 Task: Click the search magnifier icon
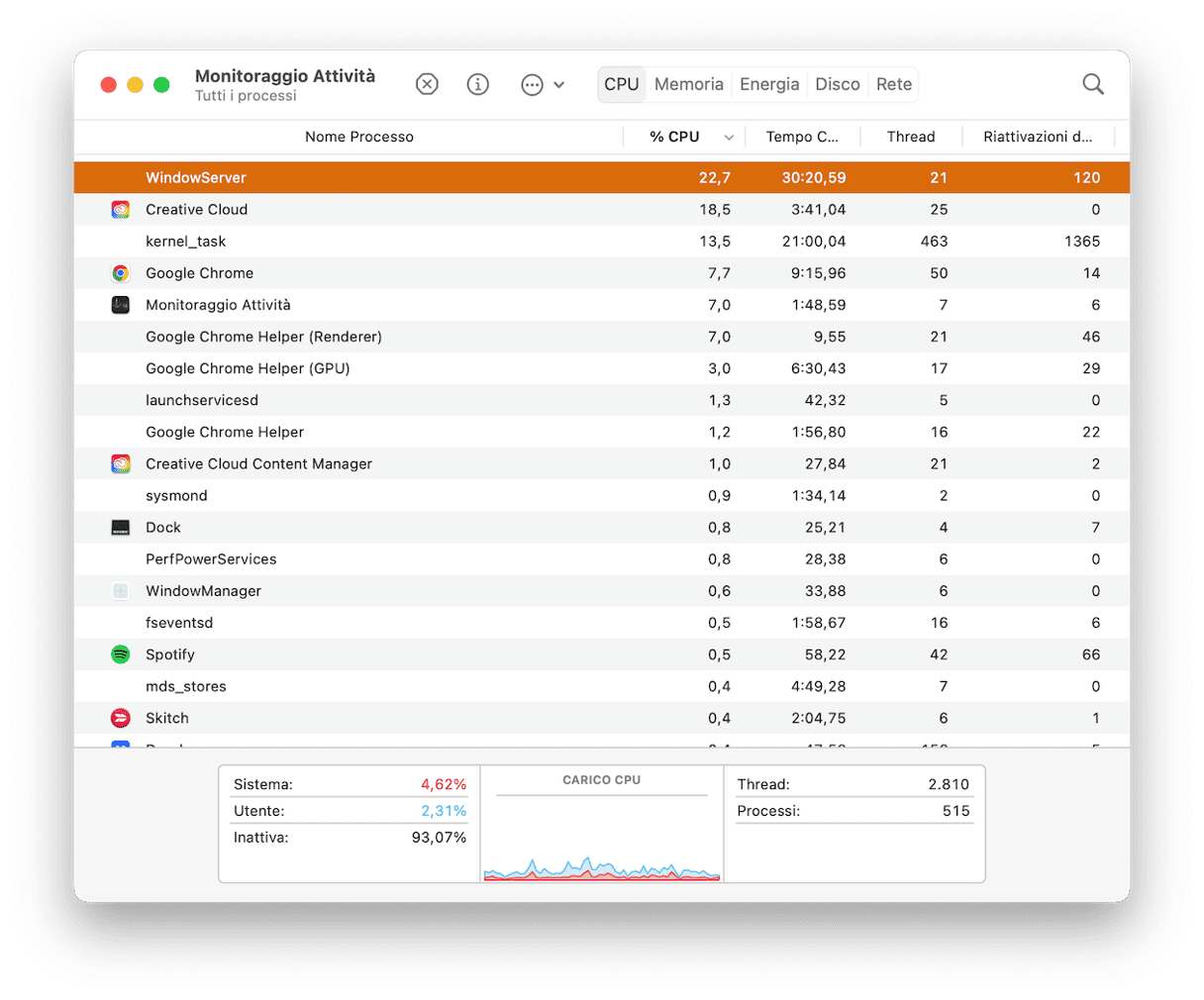[x=1093, y=84]
